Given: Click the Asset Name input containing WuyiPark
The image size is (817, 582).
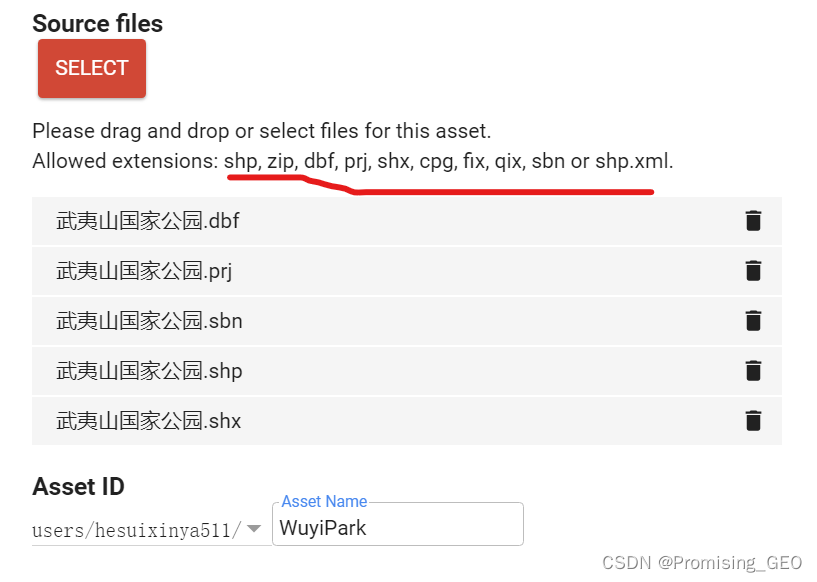Looking at the screenshot, I should coord(398,524).
